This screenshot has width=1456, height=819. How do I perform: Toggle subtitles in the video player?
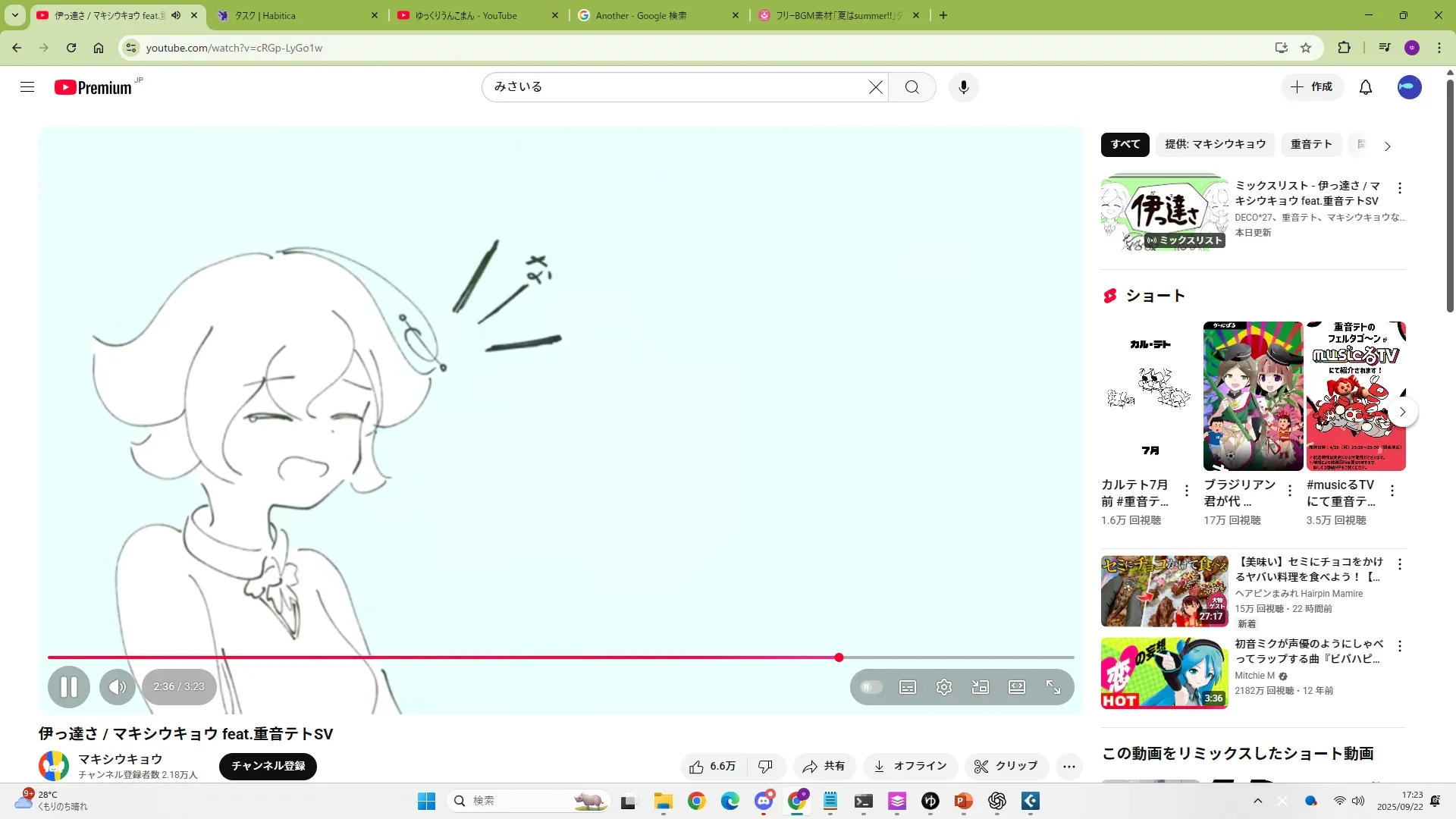coord(907,687)
